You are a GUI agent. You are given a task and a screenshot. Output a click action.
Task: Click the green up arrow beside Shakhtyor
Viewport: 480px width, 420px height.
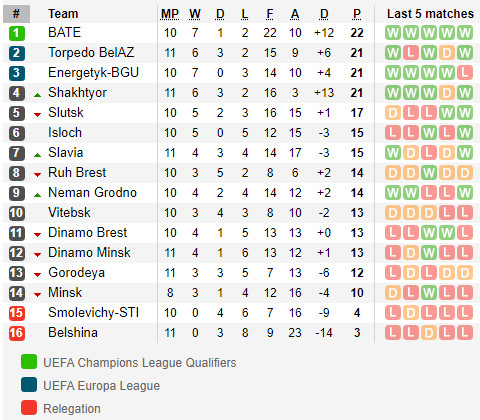[38, 95]
